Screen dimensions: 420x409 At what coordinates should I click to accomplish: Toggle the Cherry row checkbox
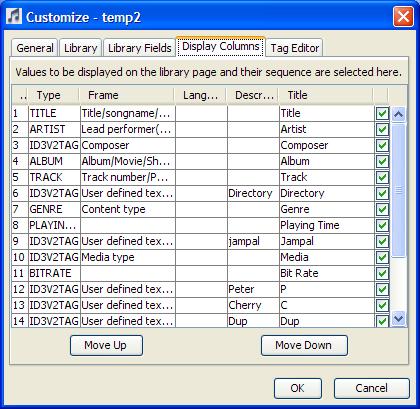click(382, 306)
